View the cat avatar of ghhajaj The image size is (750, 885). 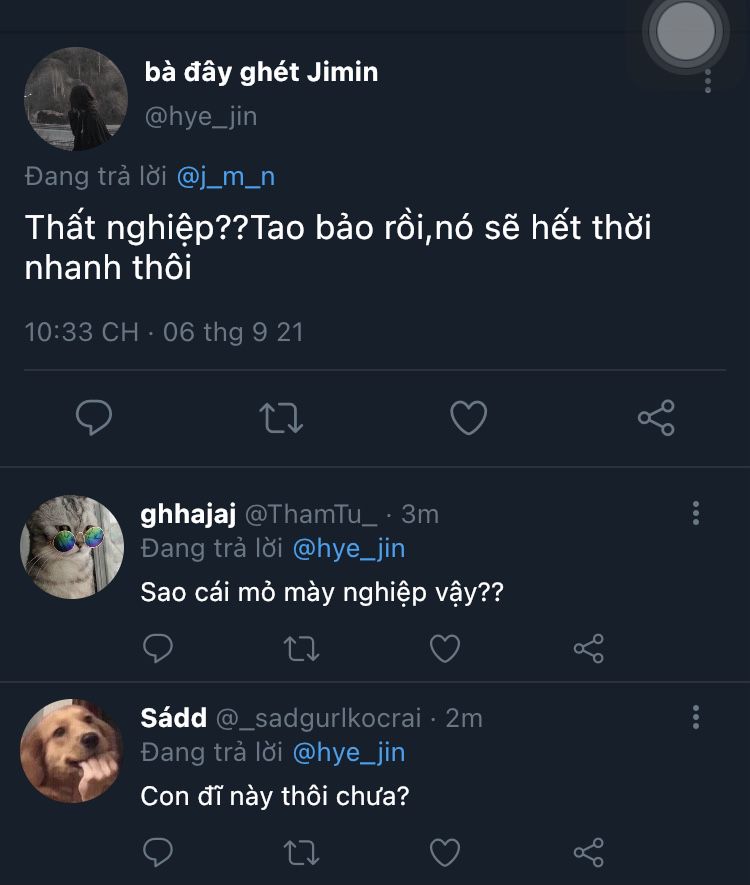[72, 547]
